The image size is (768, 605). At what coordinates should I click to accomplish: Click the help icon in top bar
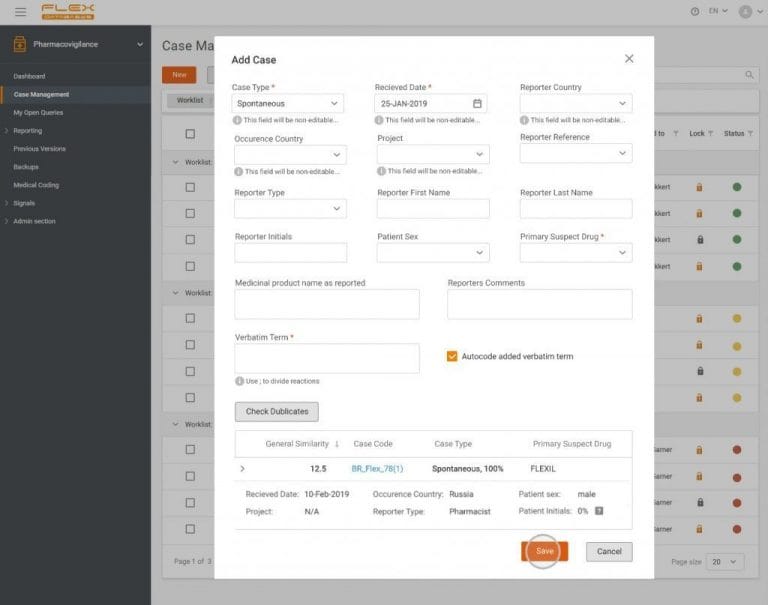click(x=695, y=11)
